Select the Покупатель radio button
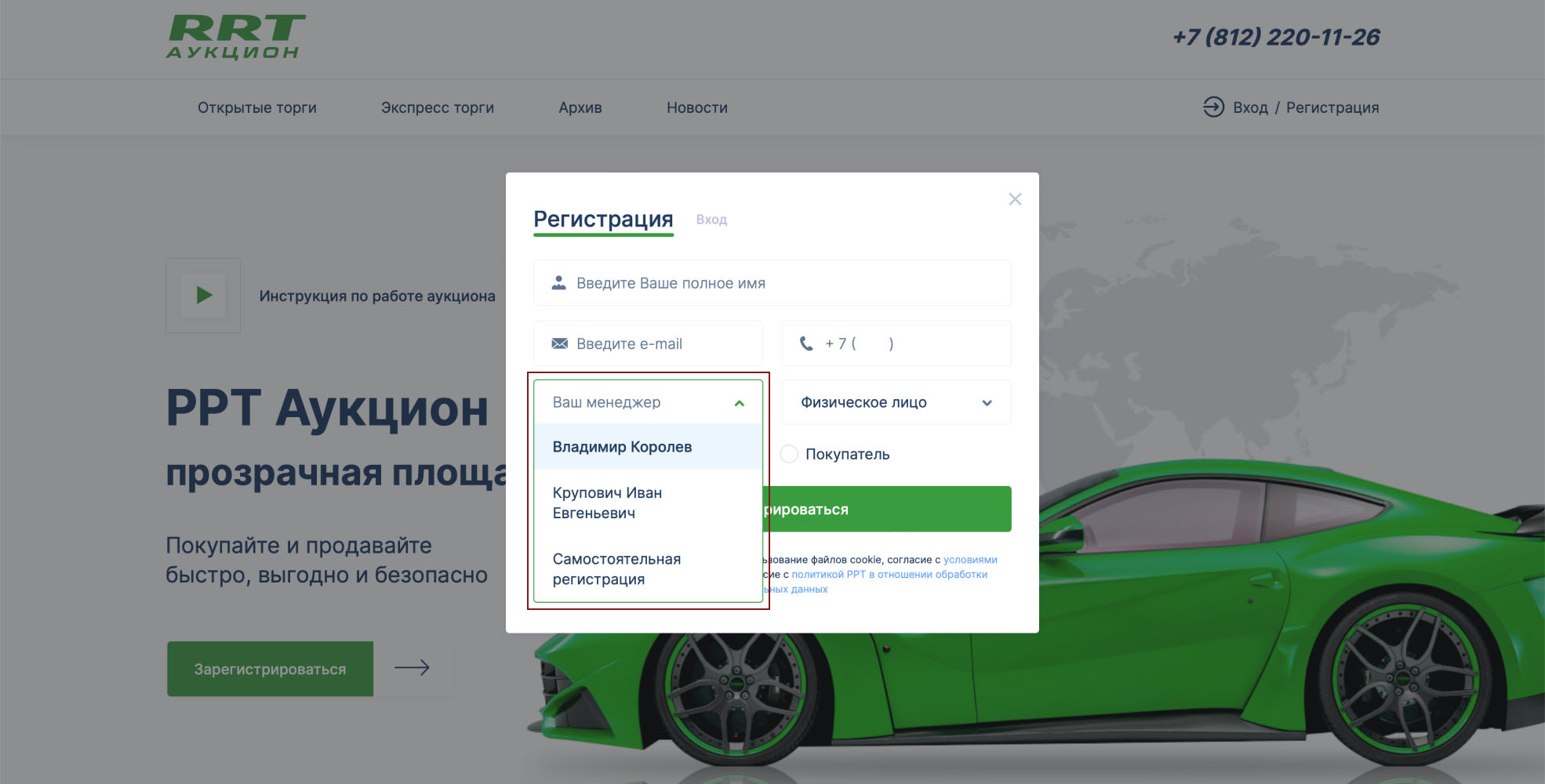Screen dimensions: 1545x784 [789, 454]
